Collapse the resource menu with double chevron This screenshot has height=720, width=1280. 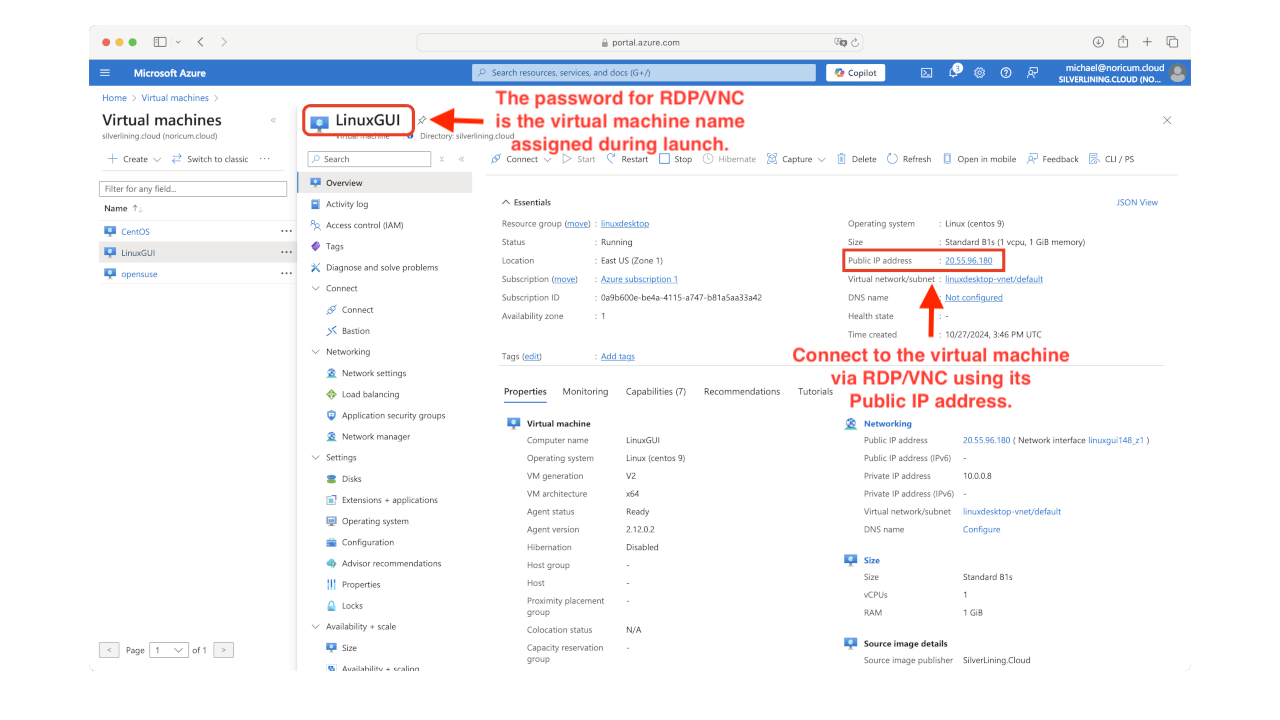click(x=461, y=159)
